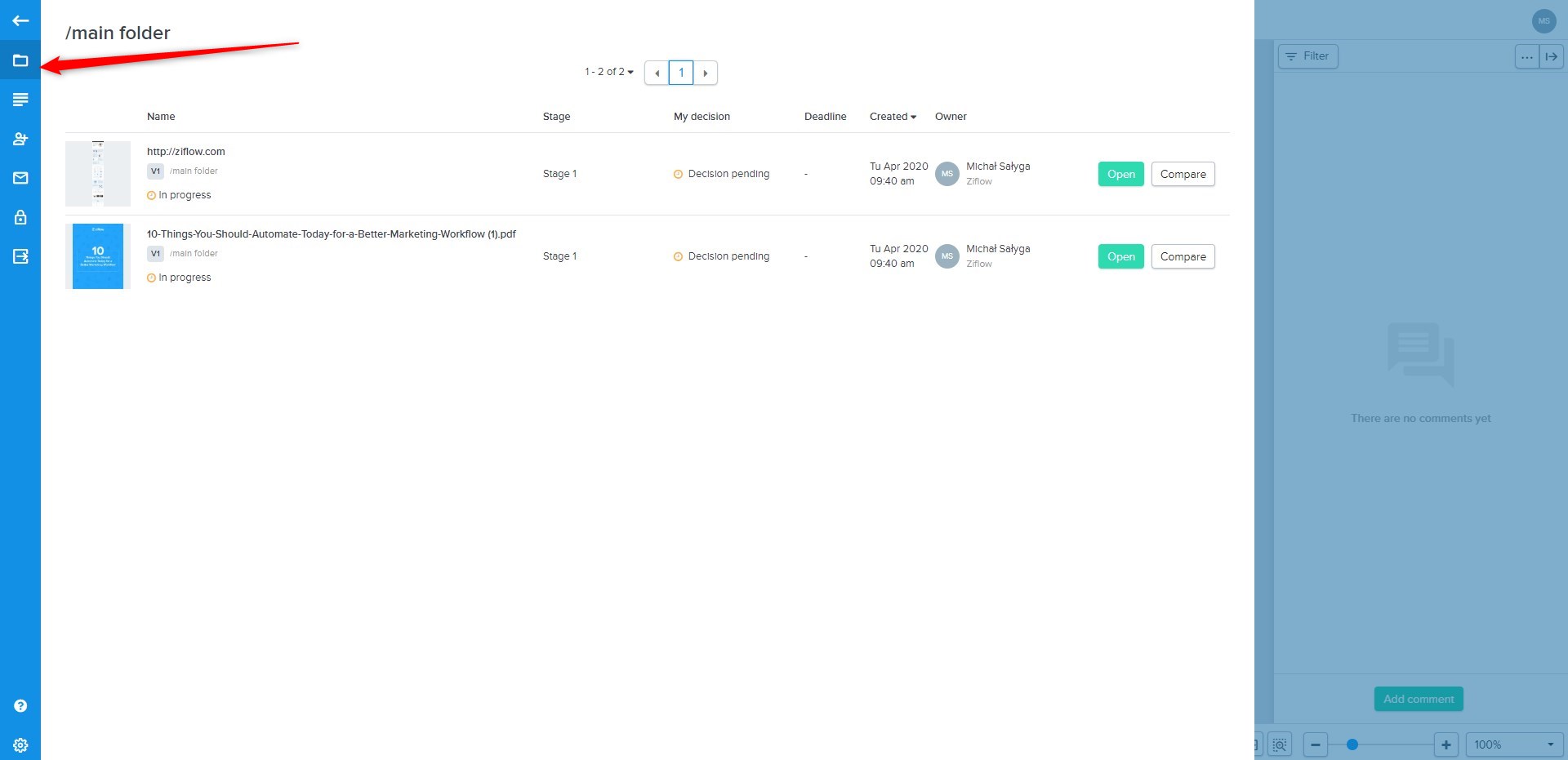The image size is (1568, 760).
Task: Collapse the comments panel with arrow icon
Action: tap(1551, 56)
